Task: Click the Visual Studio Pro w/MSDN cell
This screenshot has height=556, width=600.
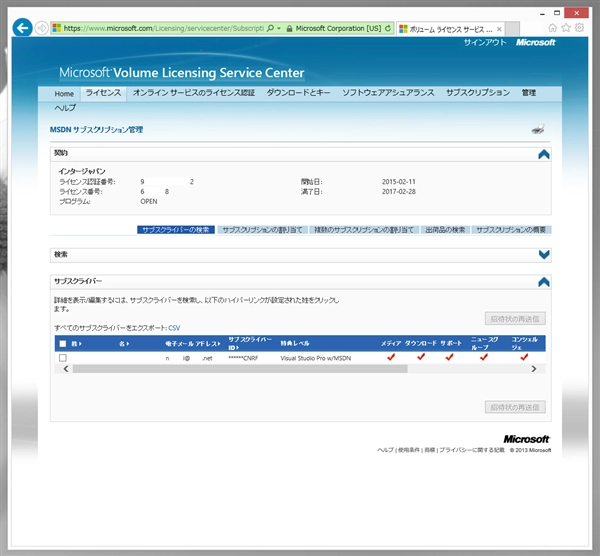Action: [316, 358]
